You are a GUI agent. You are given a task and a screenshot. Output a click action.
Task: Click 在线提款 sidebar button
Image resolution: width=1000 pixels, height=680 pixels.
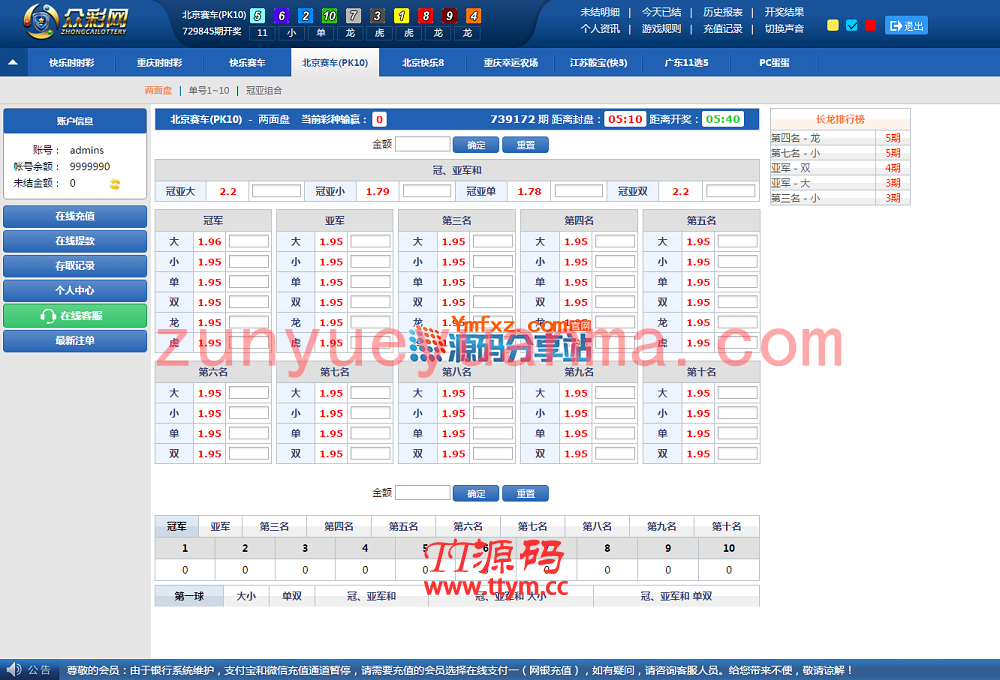[x=75, y=241]
